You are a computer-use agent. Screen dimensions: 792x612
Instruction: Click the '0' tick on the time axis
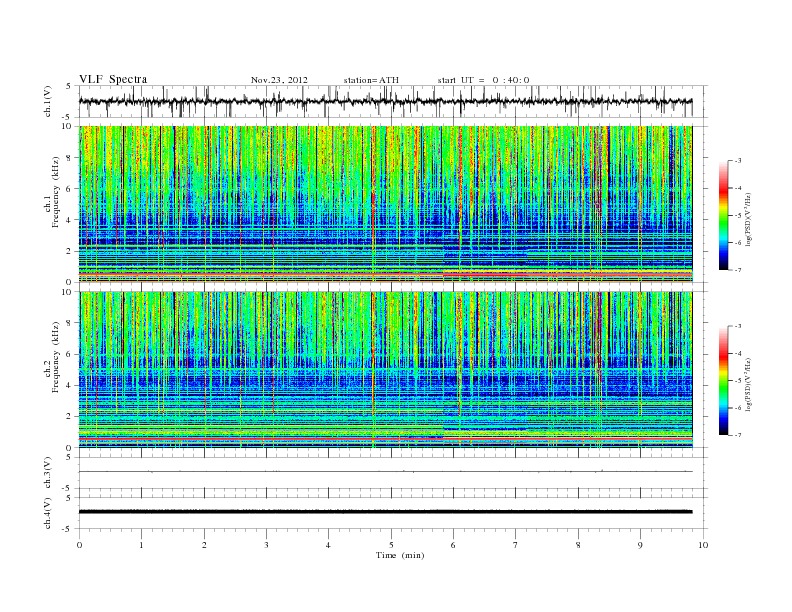pos(79,545)
